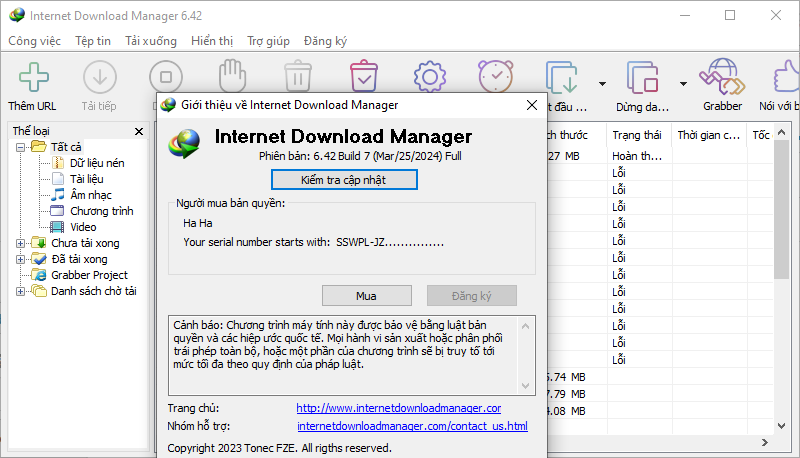Open the Hiển thị menu
The width and height of the screenshot is (800, 458).
pos(212,41)
